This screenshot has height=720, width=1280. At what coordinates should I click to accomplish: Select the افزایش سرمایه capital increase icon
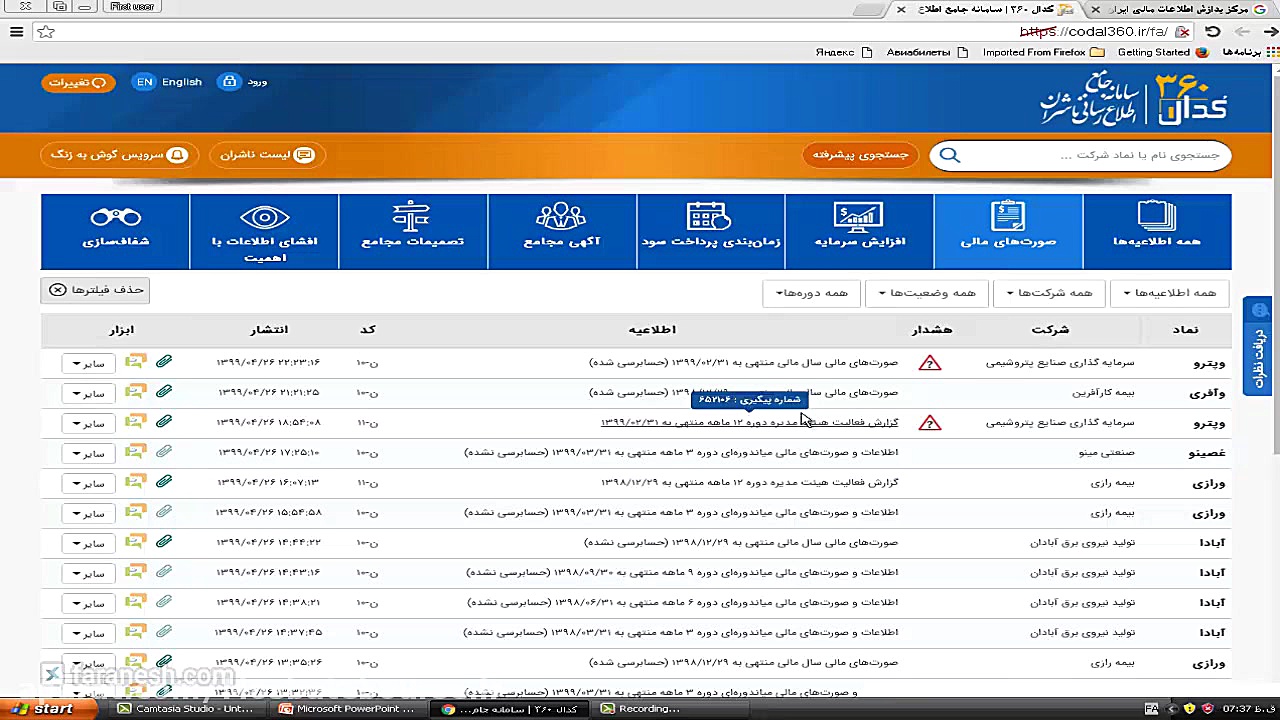click(x=858, y=231)
